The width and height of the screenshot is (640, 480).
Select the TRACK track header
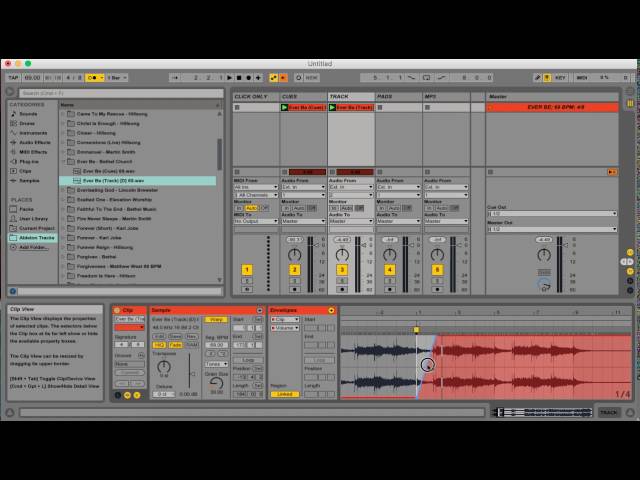(x=351, y=97)
